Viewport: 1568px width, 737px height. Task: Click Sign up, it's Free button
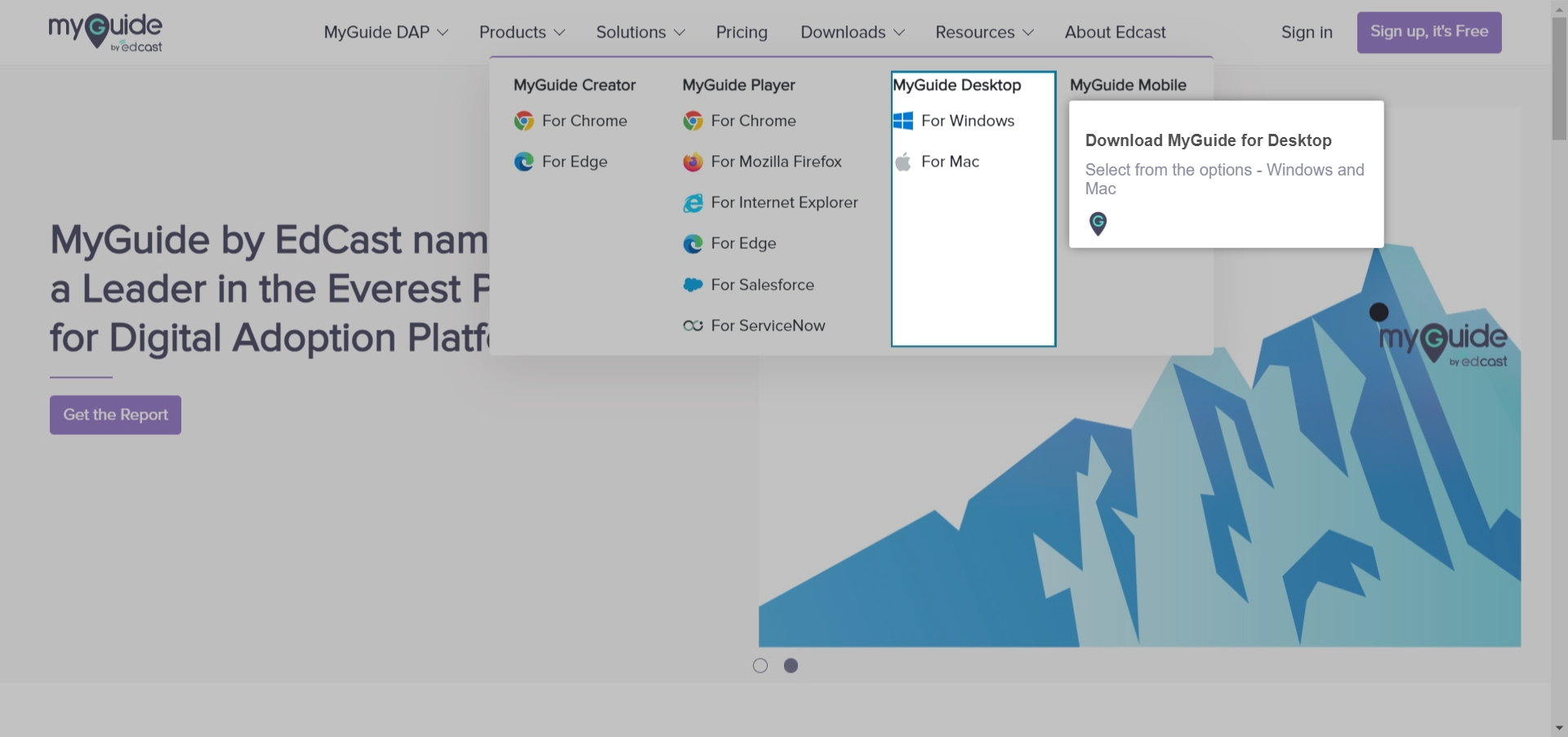(1429, 33)
